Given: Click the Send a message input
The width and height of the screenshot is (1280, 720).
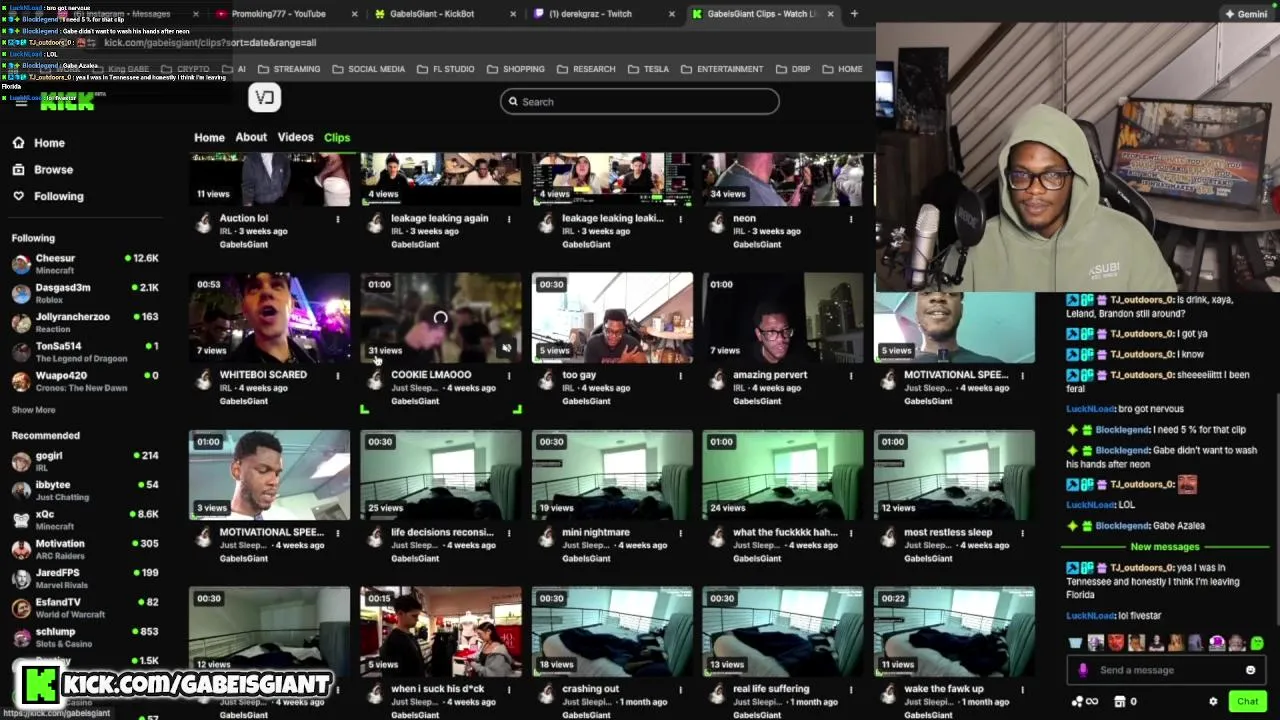Looking at the screenshot, I should tap(1165, 670).
